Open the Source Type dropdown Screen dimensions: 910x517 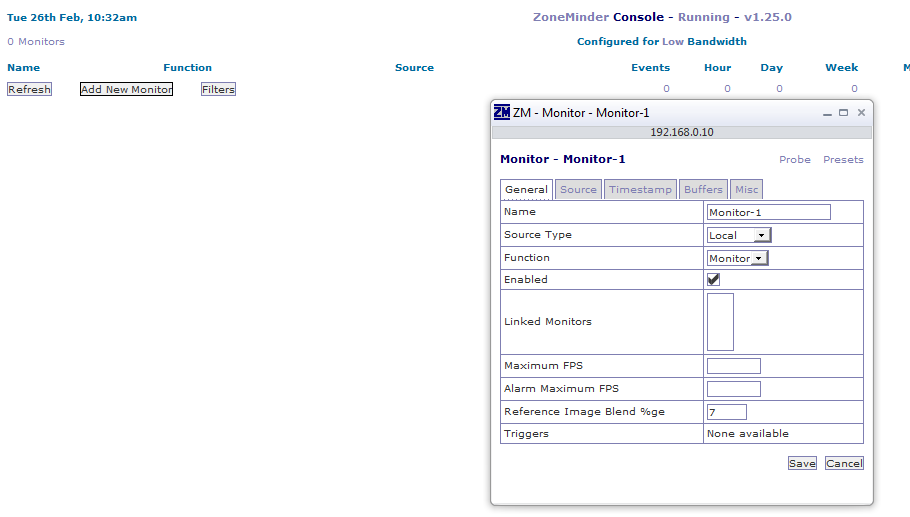coord(739,235)
